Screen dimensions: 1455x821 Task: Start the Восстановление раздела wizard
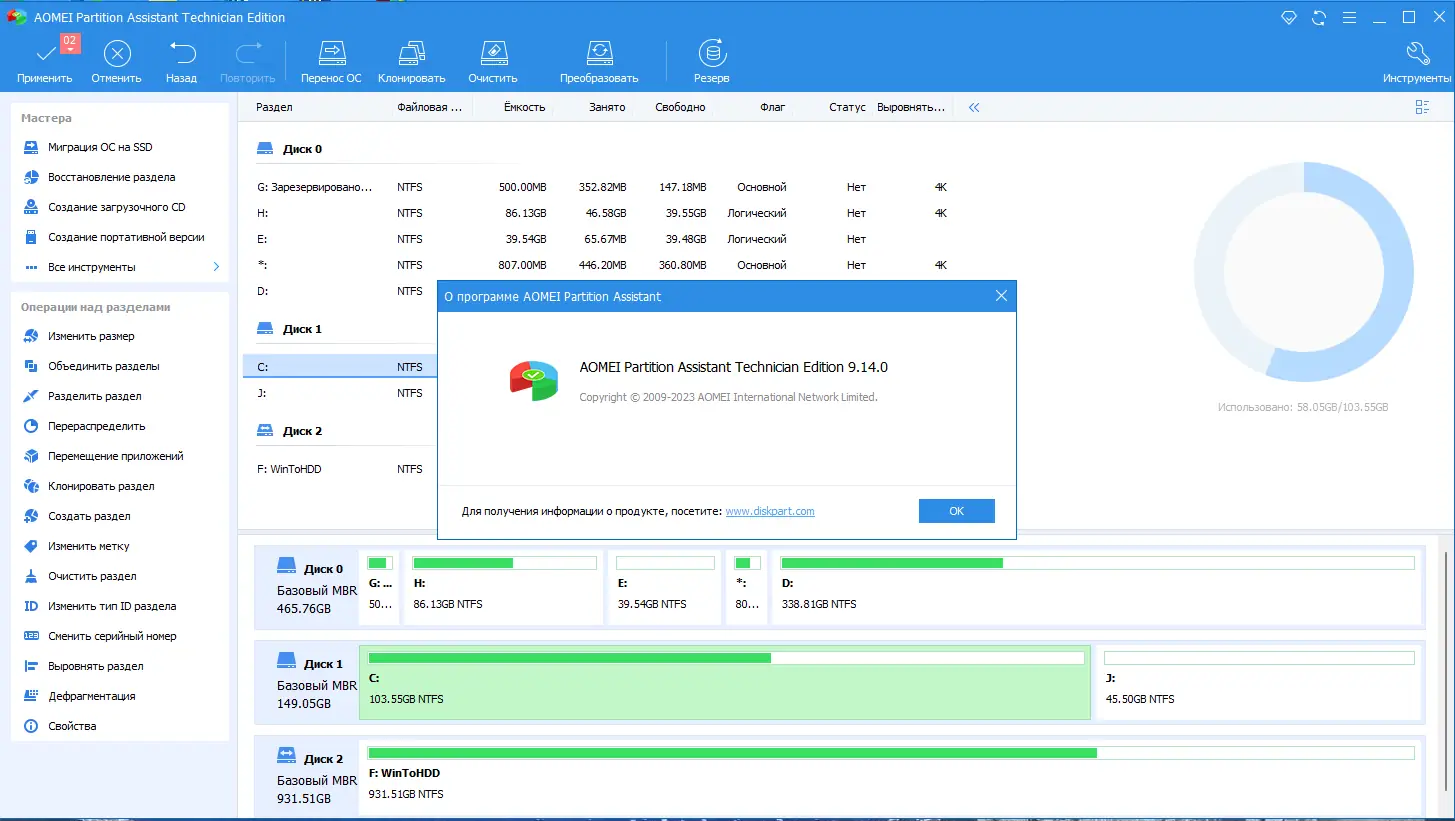pos(111,177)
